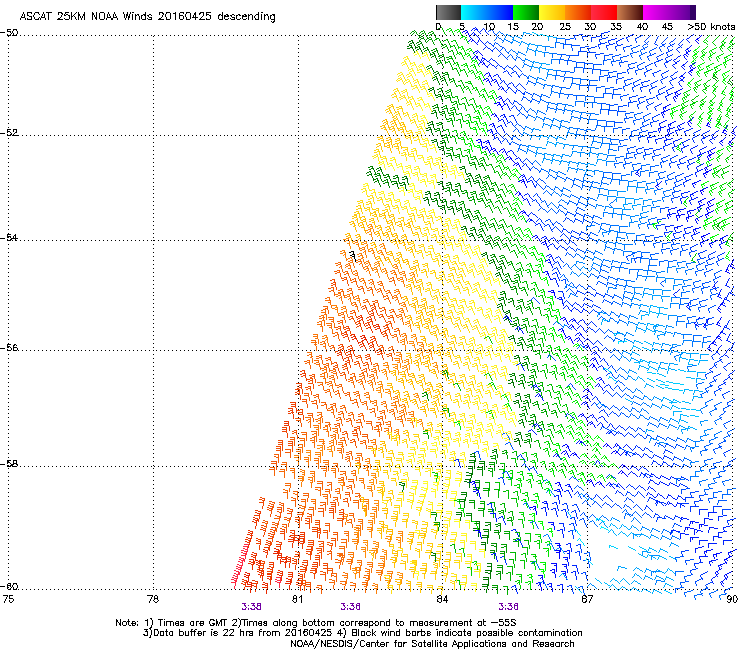Select the dark purple 45-50 knots legend segment
This screenshot has width=740, height=650.
coord(682,12)
